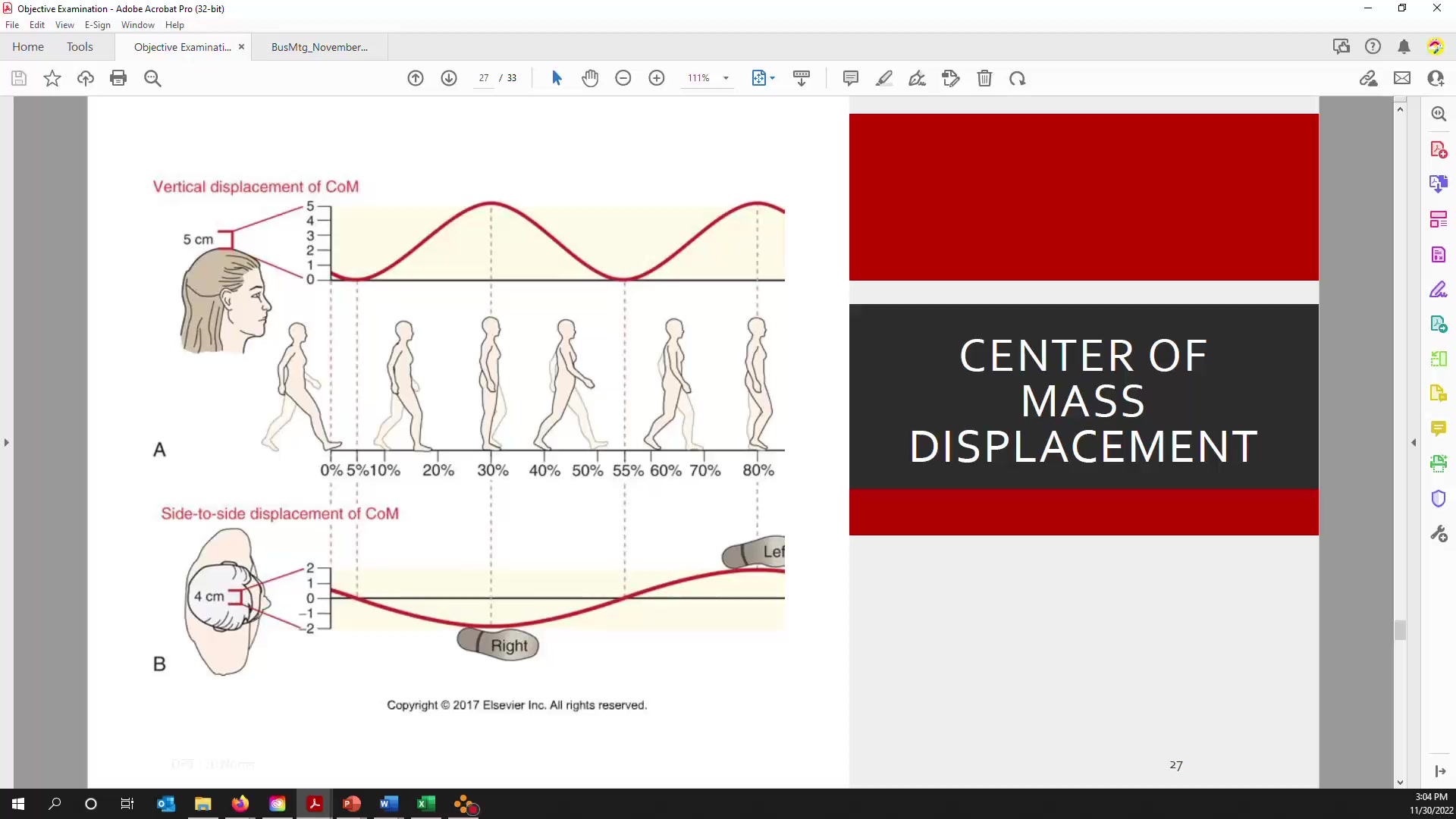Zoom in on the document
The width and height of the screenshot is (1456, 819).
(x=657, y=78)
